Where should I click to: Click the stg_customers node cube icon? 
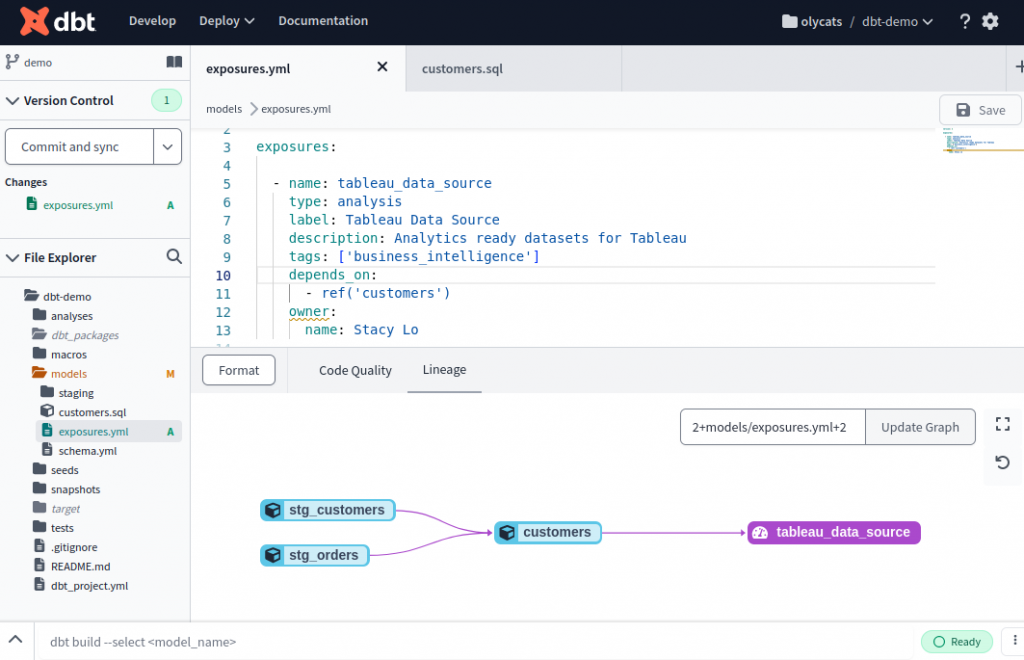[x=273, y=510]
